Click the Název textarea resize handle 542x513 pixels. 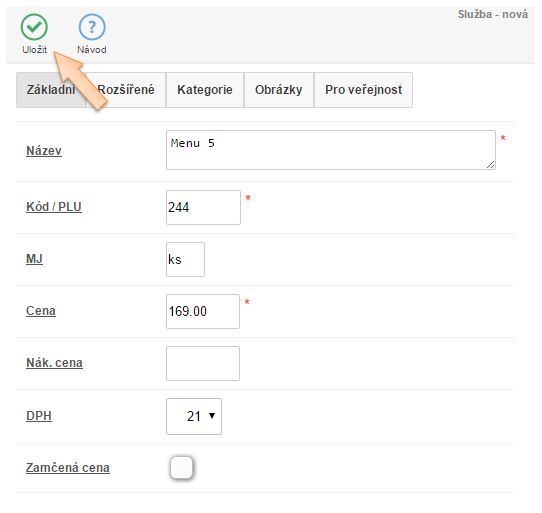490,165
